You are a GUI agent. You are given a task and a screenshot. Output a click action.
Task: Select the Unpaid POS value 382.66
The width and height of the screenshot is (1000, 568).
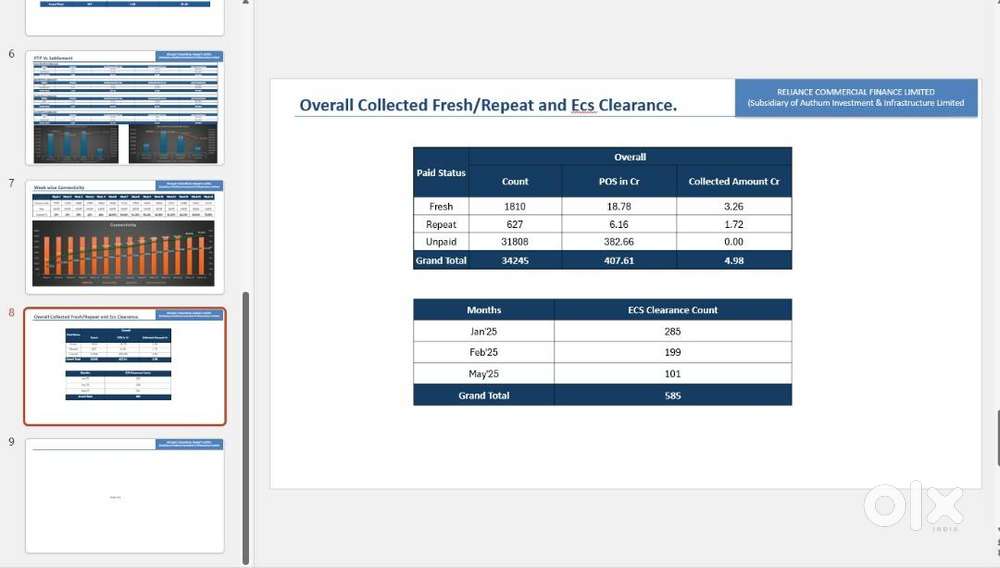619,242
